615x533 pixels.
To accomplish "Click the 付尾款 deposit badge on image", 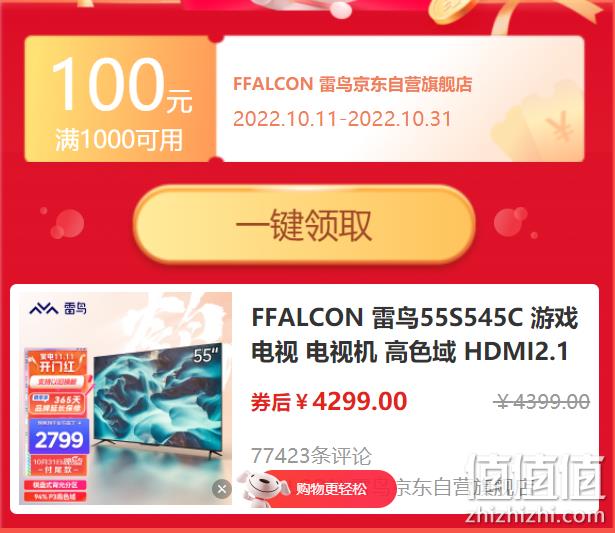I will point(58,466).
